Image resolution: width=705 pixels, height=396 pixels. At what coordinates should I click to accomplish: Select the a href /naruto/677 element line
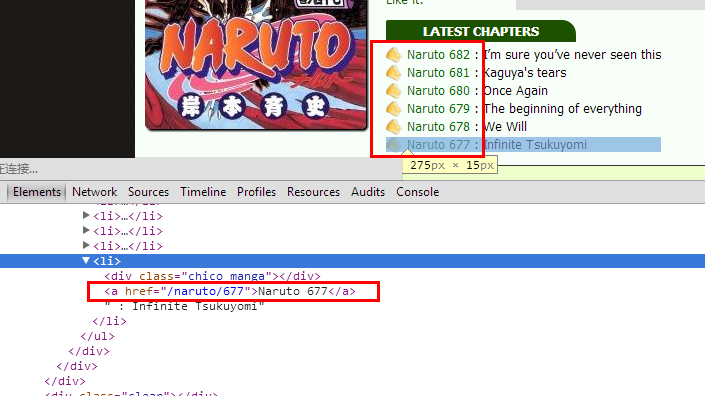click(230, 291)
